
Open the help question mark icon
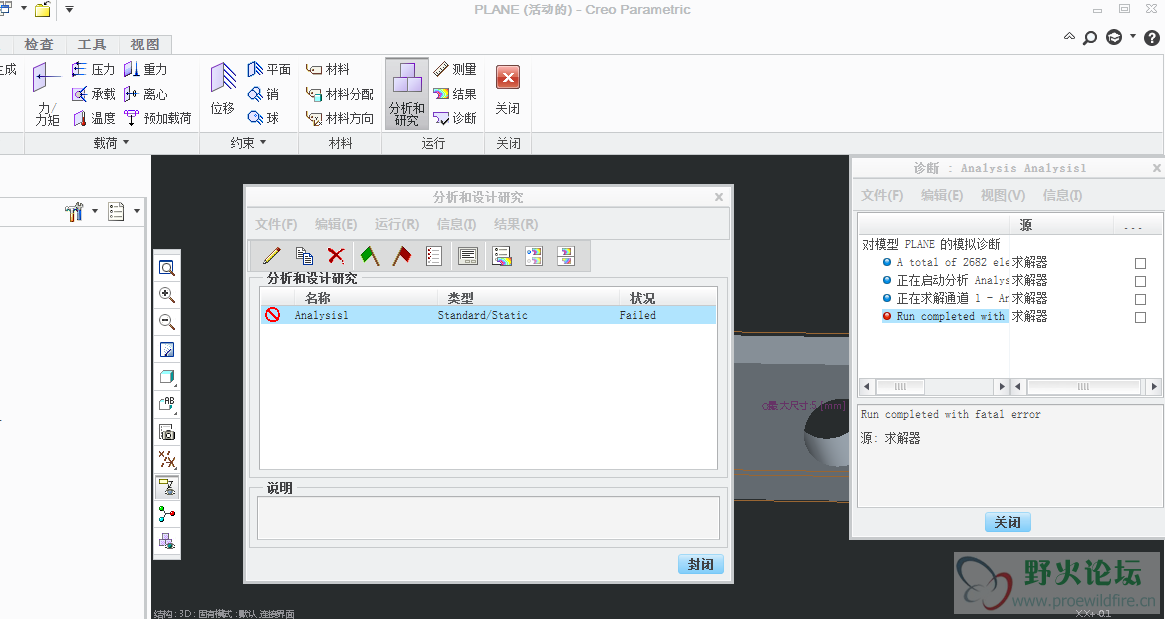(x=1152, y=38)
